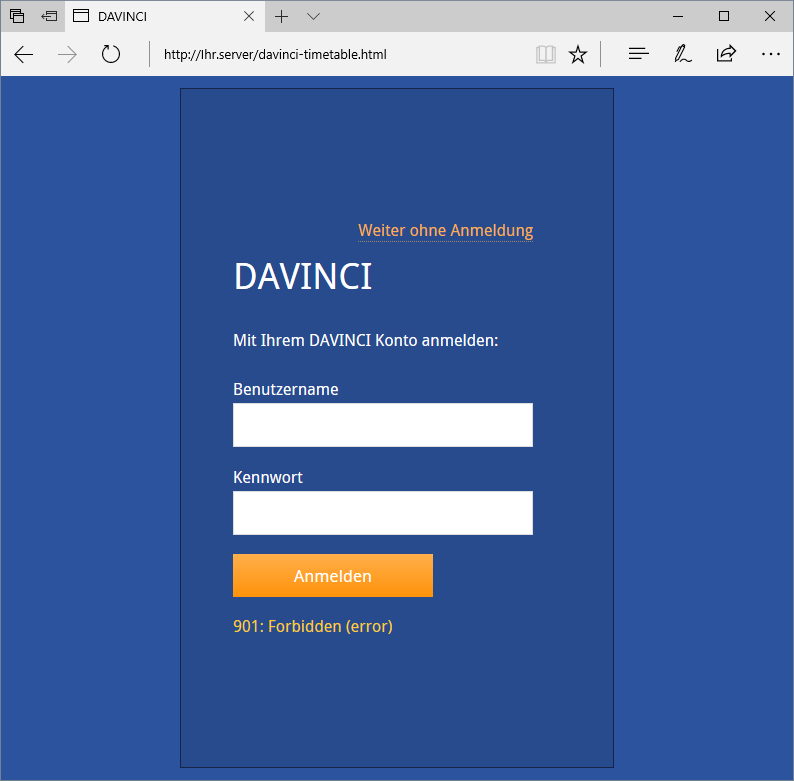The height and width of the screenshot is (781, 794).
Task: Open the browser More menu (three dots)
Action: [770, 54]
